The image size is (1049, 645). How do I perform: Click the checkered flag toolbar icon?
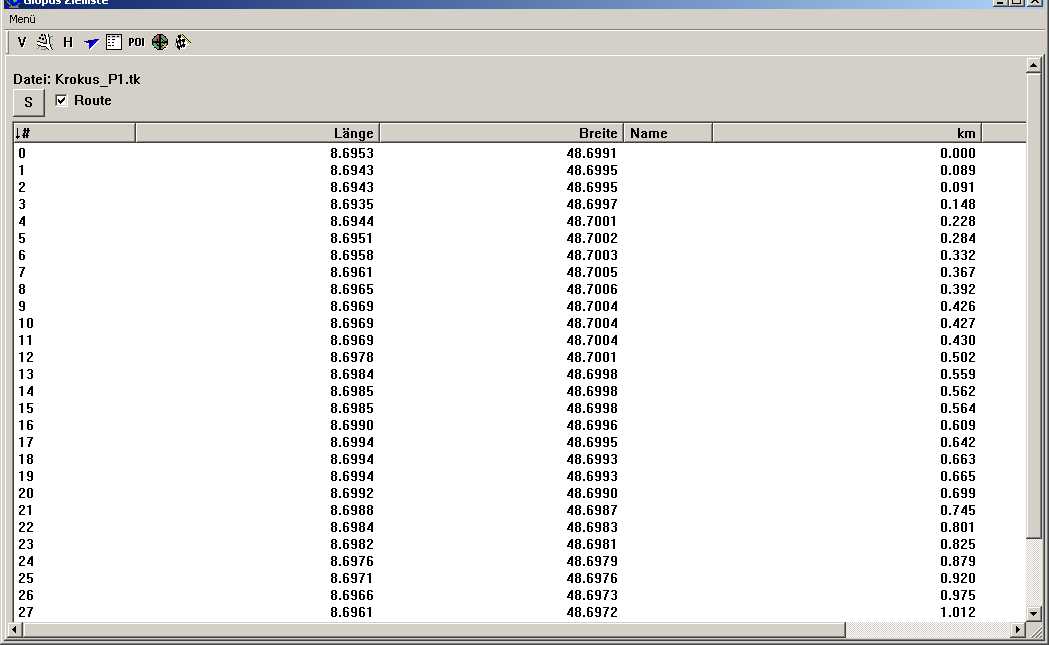(182, 42)
